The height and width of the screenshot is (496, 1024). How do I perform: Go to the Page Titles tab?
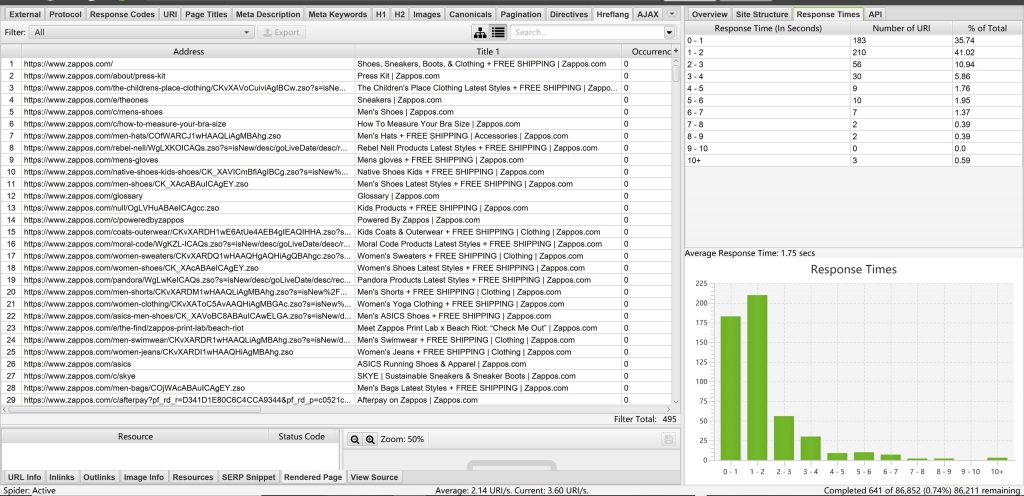tap(206, 14)
